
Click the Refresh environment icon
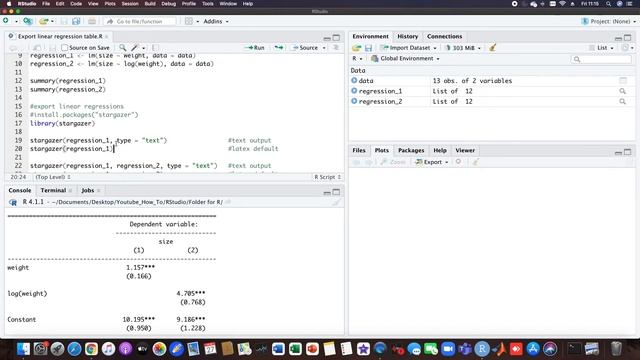coord(625,48)
